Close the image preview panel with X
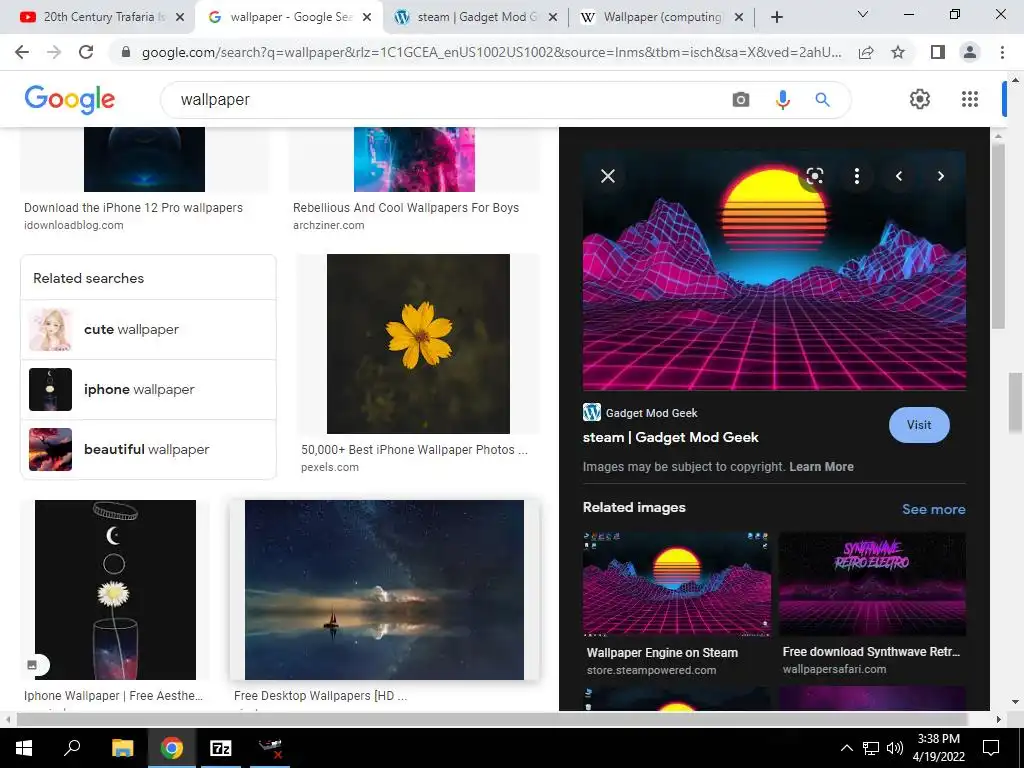Viewport: 1024px width, 768px height. click(608, 176)
